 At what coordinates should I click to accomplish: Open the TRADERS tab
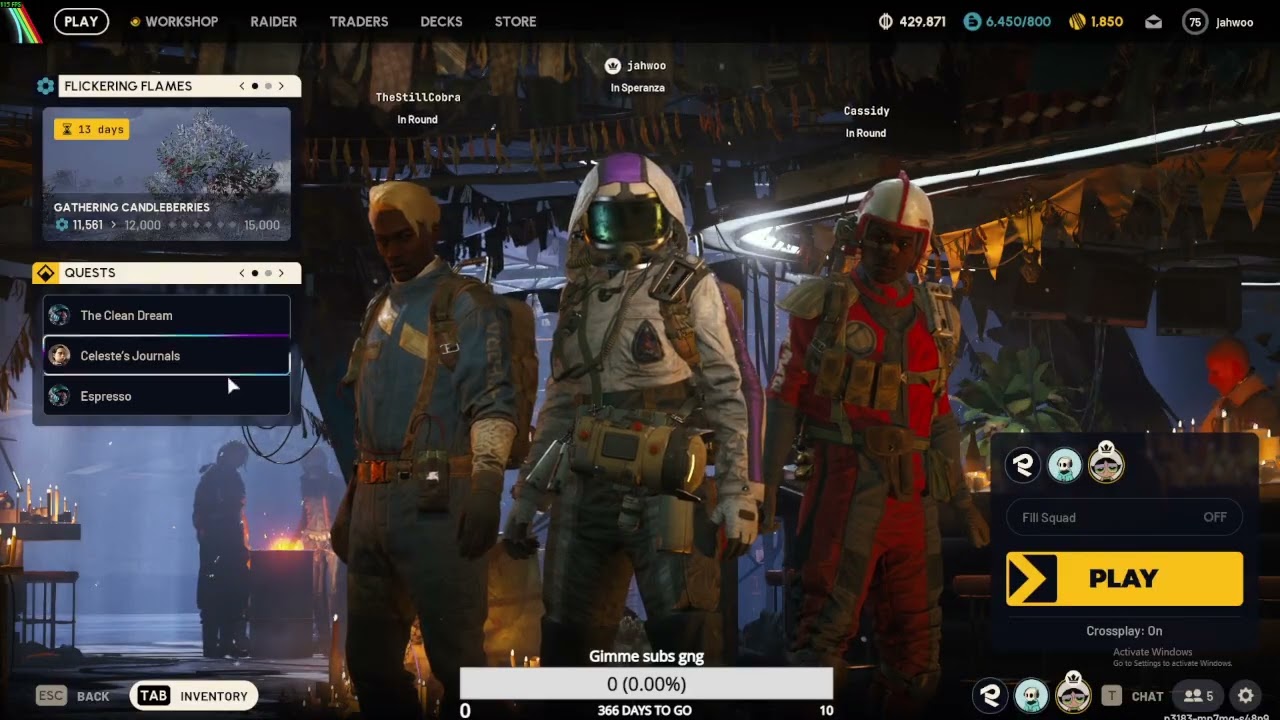(359, 21)
